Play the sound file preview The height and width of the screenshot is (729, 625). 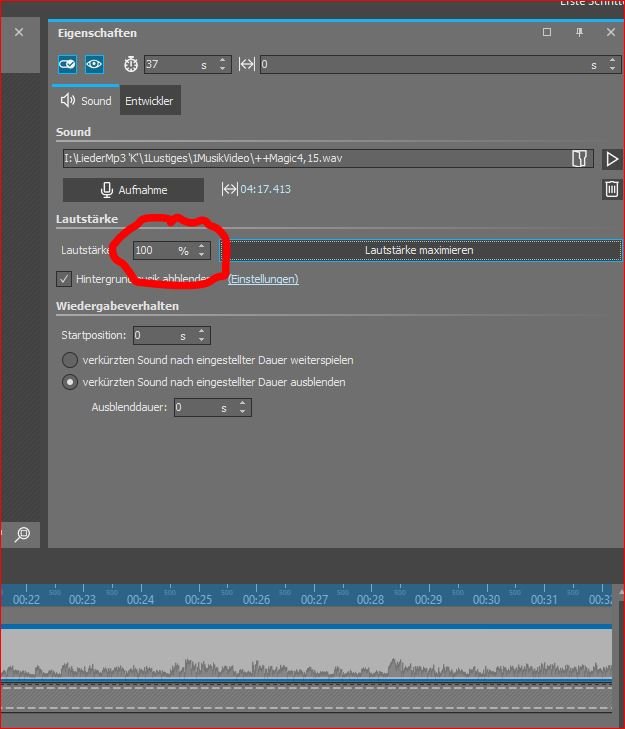612,159
